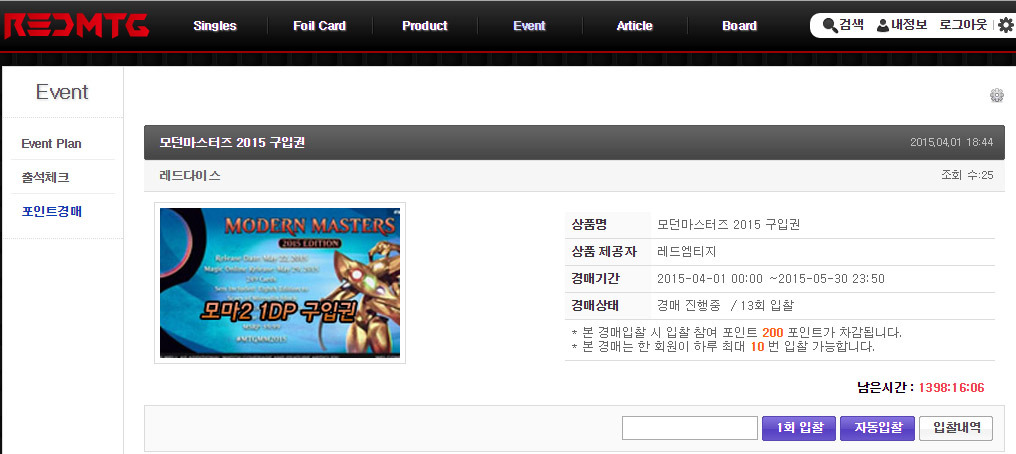Image resolution: width=1016 pixels, height=454 pixels.
Task: Click the Event sidebar heading
Action: pyautogui.click(x=62, y=92)
